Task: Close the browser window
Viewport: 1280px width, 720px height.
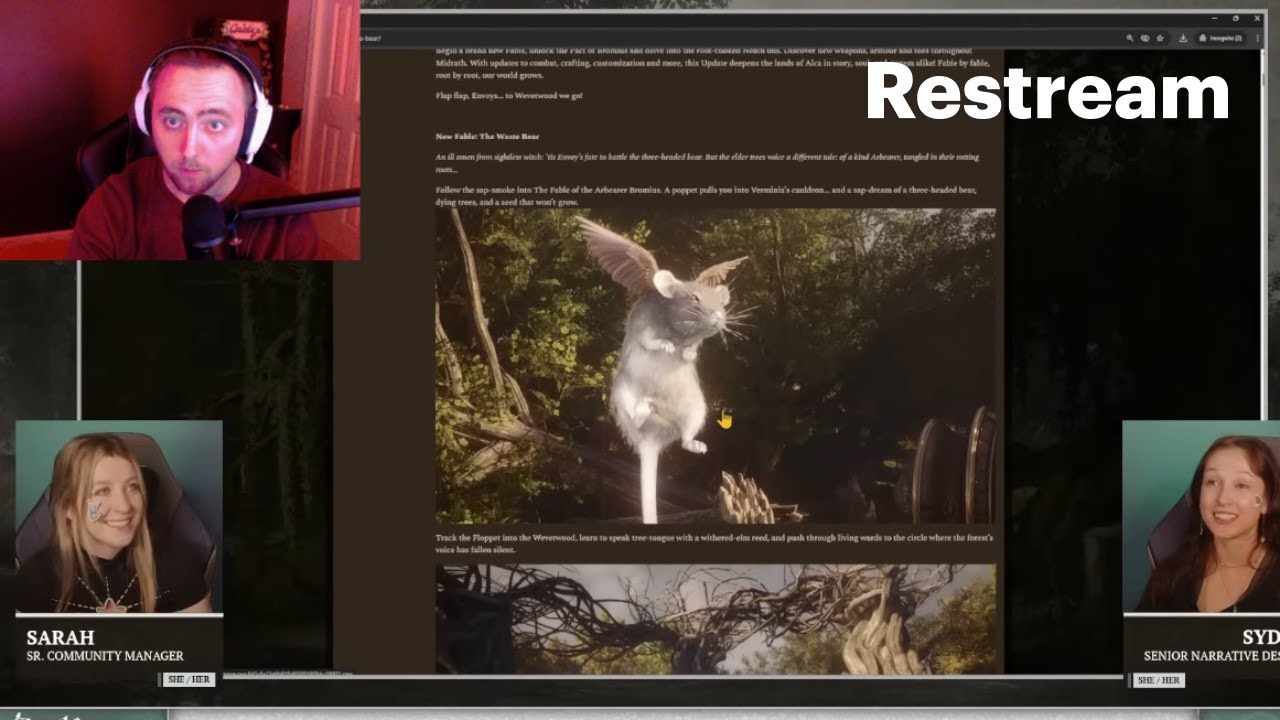Action: pos(1256,18)
